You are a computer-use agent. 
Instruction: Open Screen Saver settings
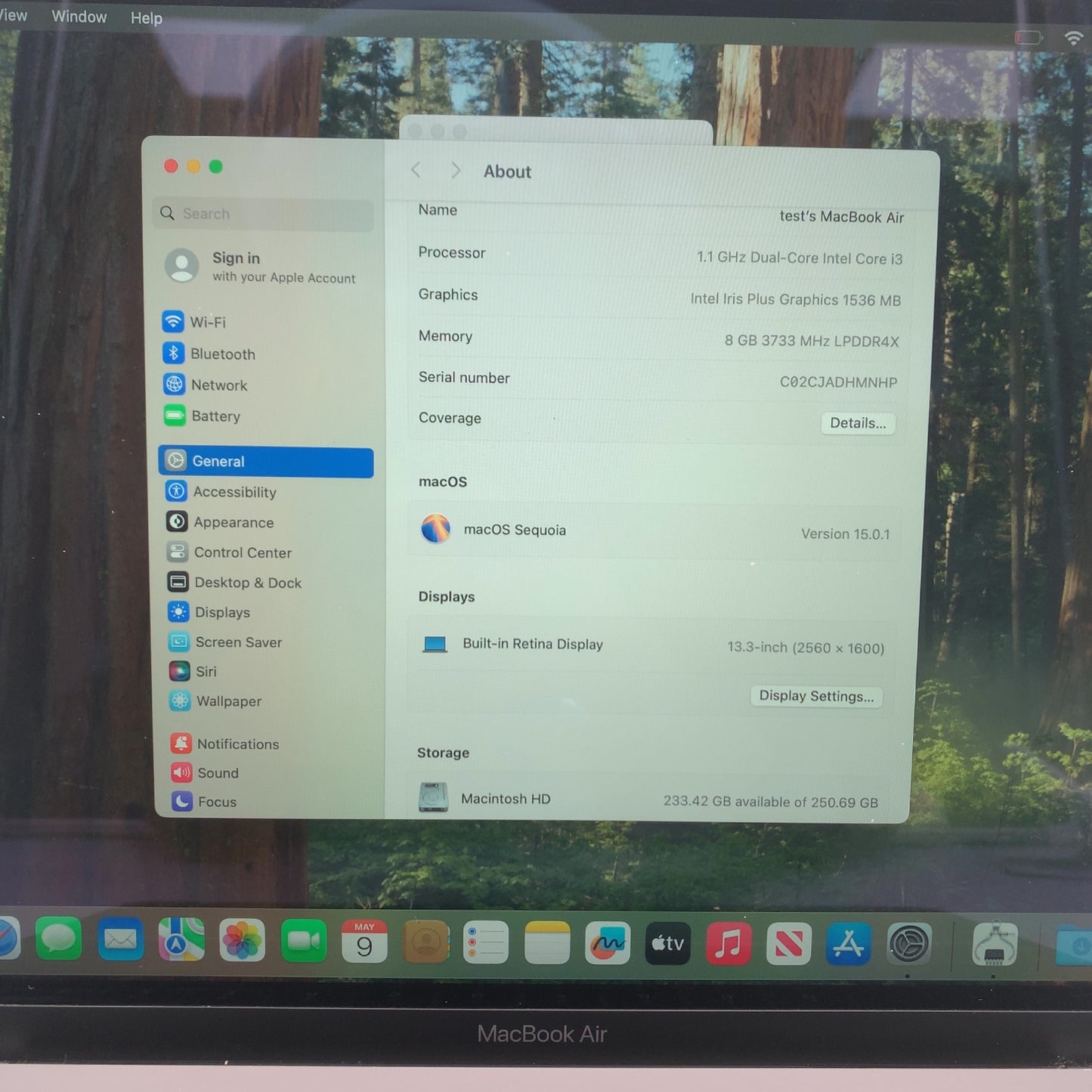point(225,642)
